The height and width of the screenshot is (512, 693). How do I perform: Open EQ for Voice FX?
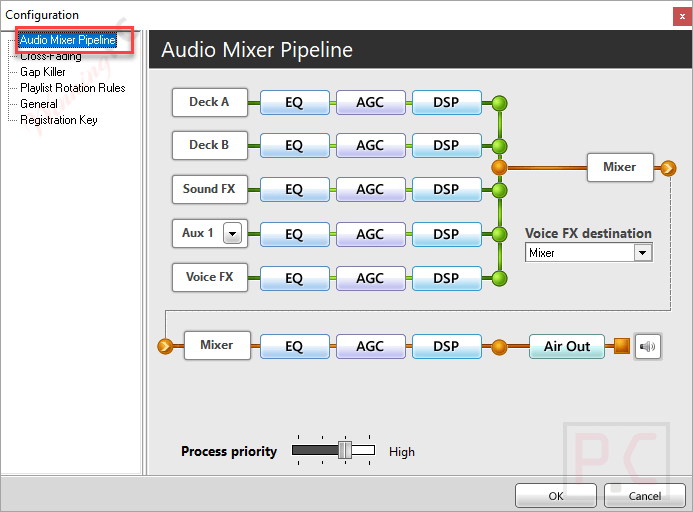coord(295,279)
